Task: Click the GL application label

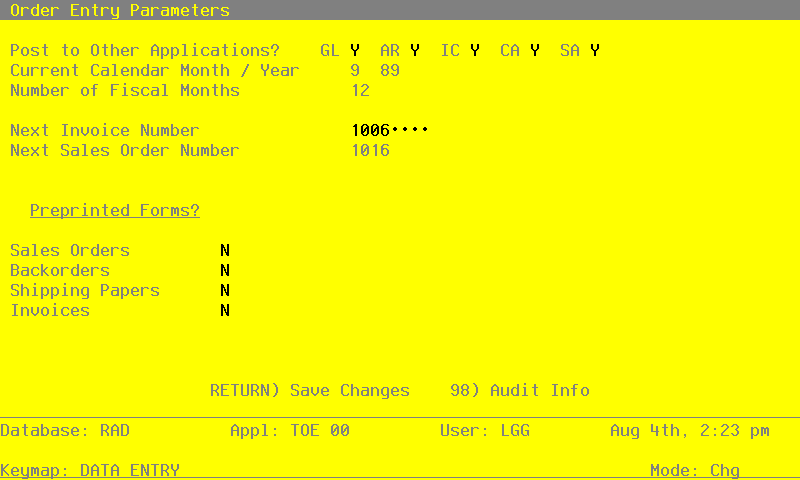Action: tap(330, 50)
